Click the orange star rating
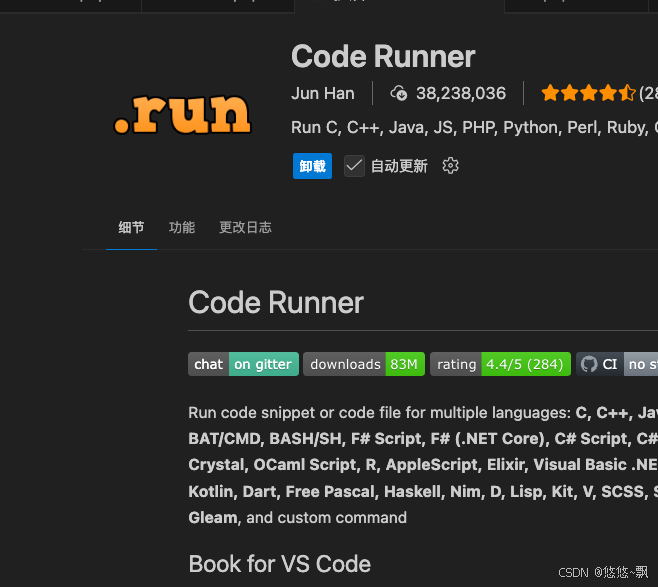Image resolution: width=658 pixels, height=587 pixels. click(588, 93)
